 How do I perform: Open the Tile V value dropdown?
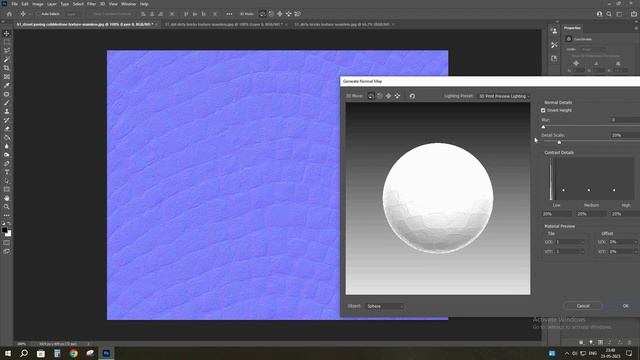pyautogui.click(x=570, y=252)
